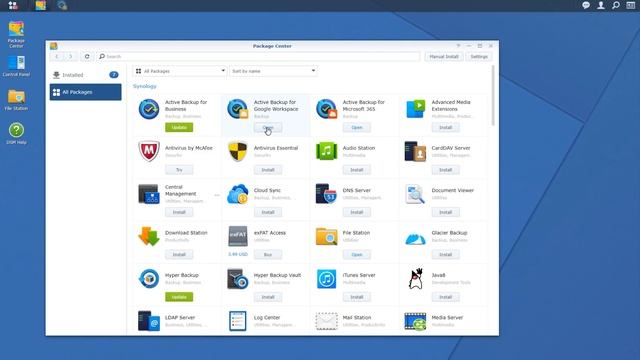The image size is (640, 360).
Task: Install Cloud Sync
Action: (268, 212)
